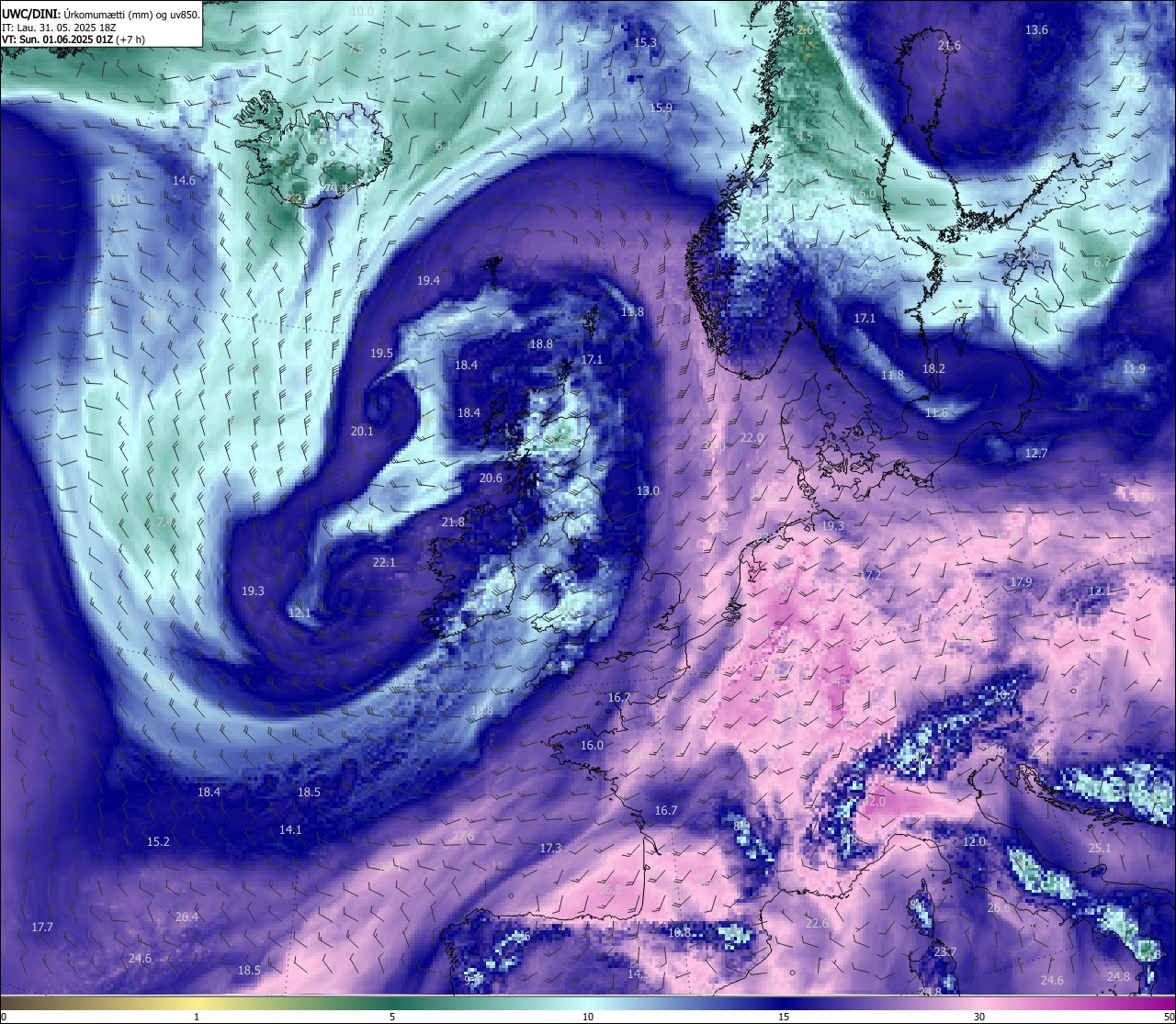Viewport: 1176px width, 1024px height.
Task: Click the 10 tick on the colour scale
Action: (x=588, y=1017)
